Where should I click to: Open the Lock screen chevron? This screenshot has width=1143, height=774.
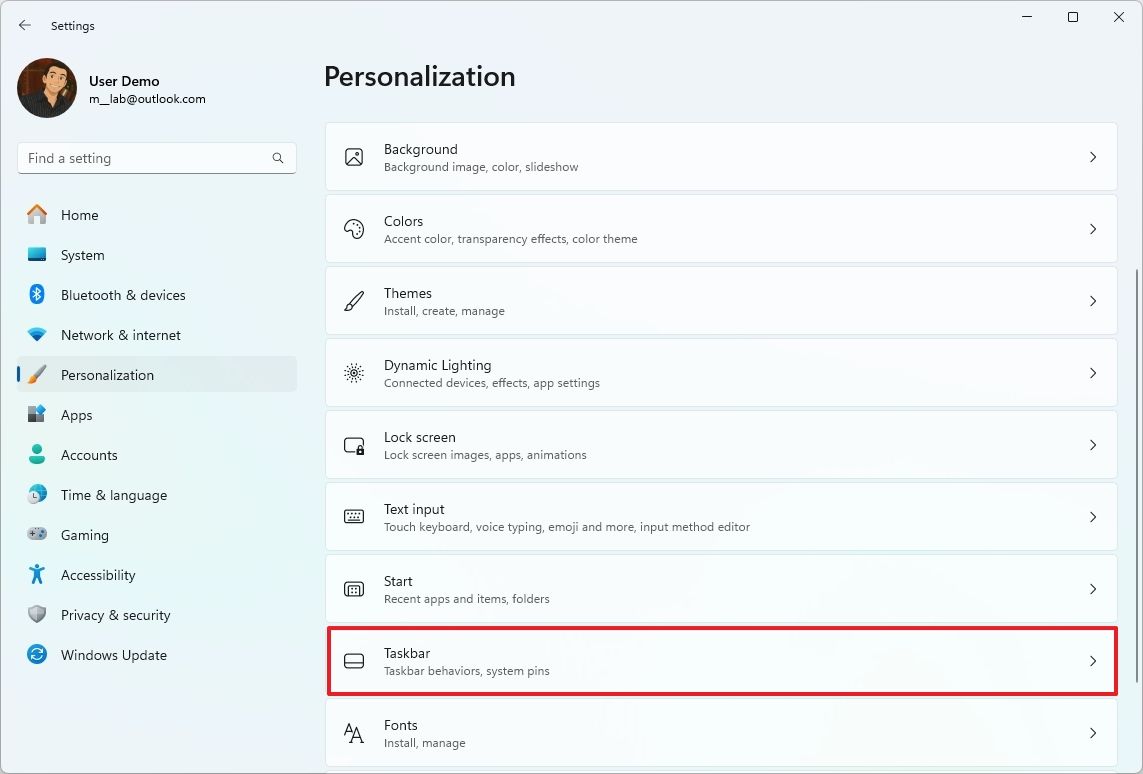coord(1092,445)
